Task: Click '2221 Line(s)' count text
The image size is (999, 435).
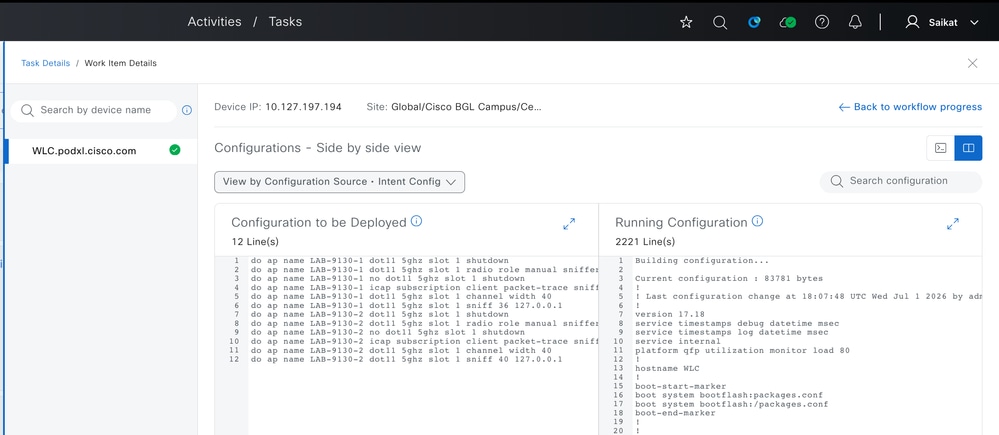Action: [x=645, y=241]
